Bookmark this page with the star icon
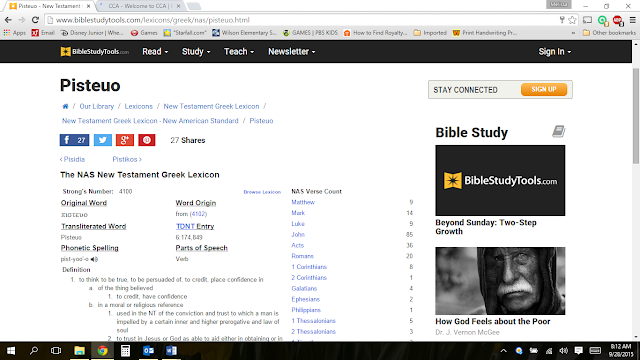The image size is (640, 360). click(572, 20)
